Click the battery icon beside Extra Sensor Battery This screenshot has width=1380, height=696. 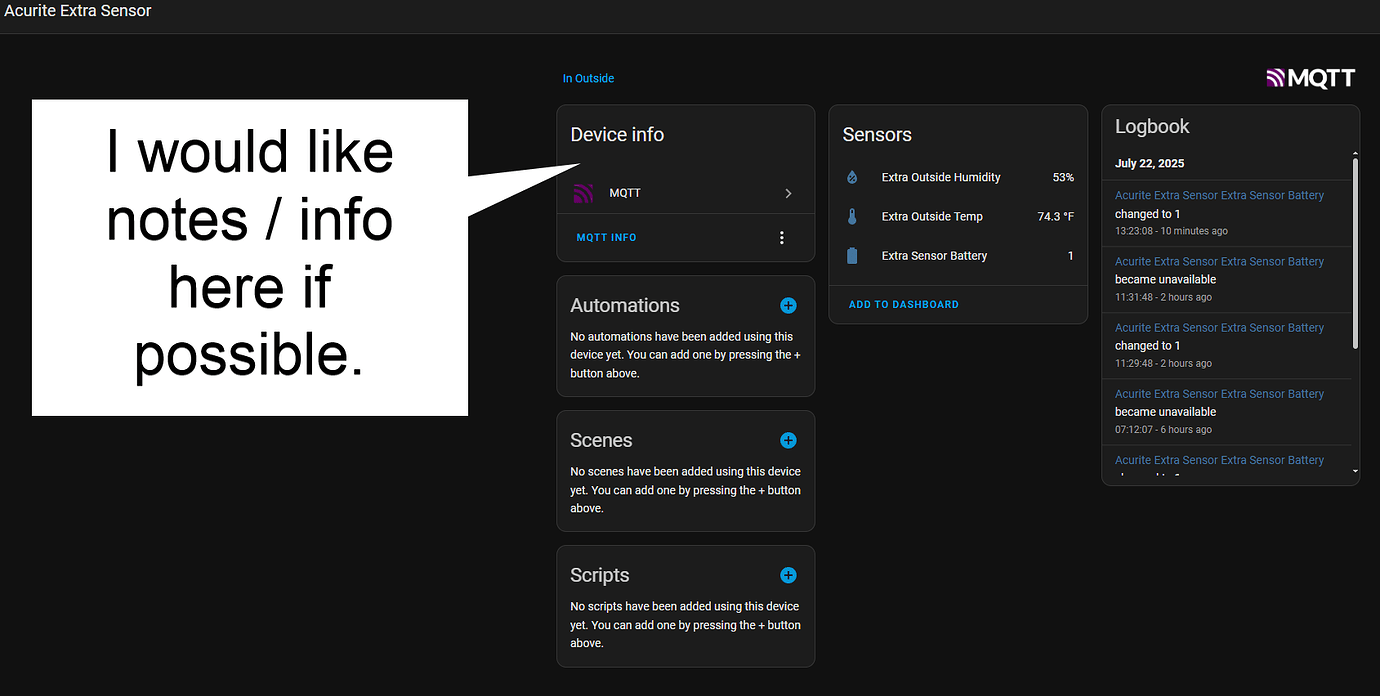(852, 255)
